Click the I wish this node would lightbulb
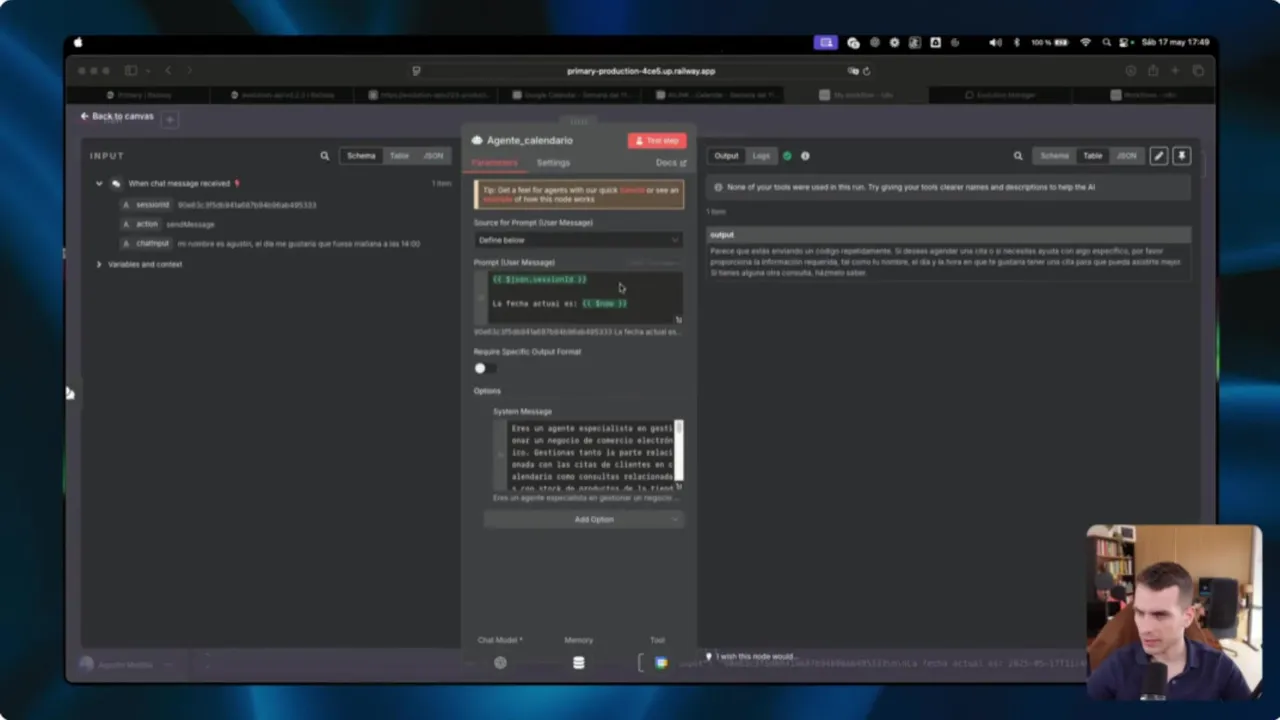Screen dimensions: 1280x720 coord(709,657)
